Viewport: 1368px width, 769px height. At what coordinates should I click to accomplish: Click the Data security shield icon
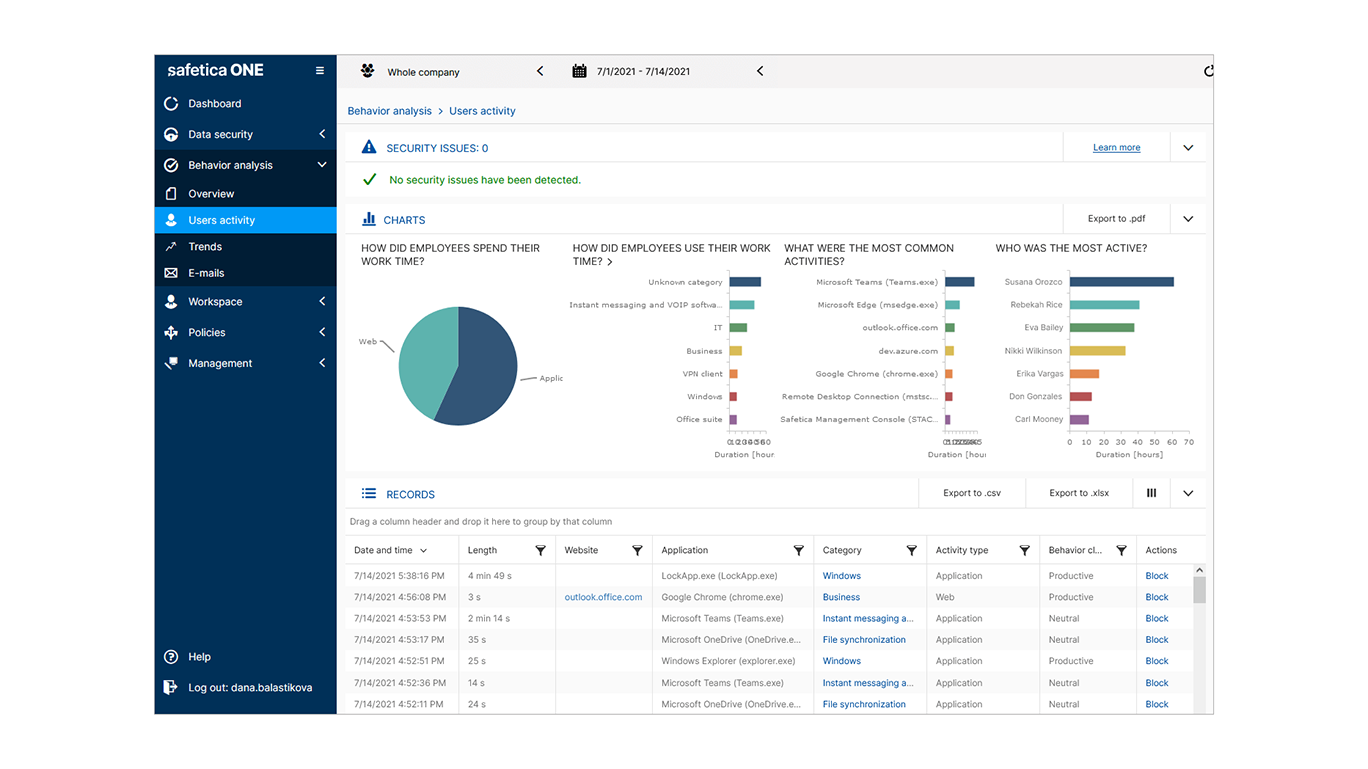point(171,134)
